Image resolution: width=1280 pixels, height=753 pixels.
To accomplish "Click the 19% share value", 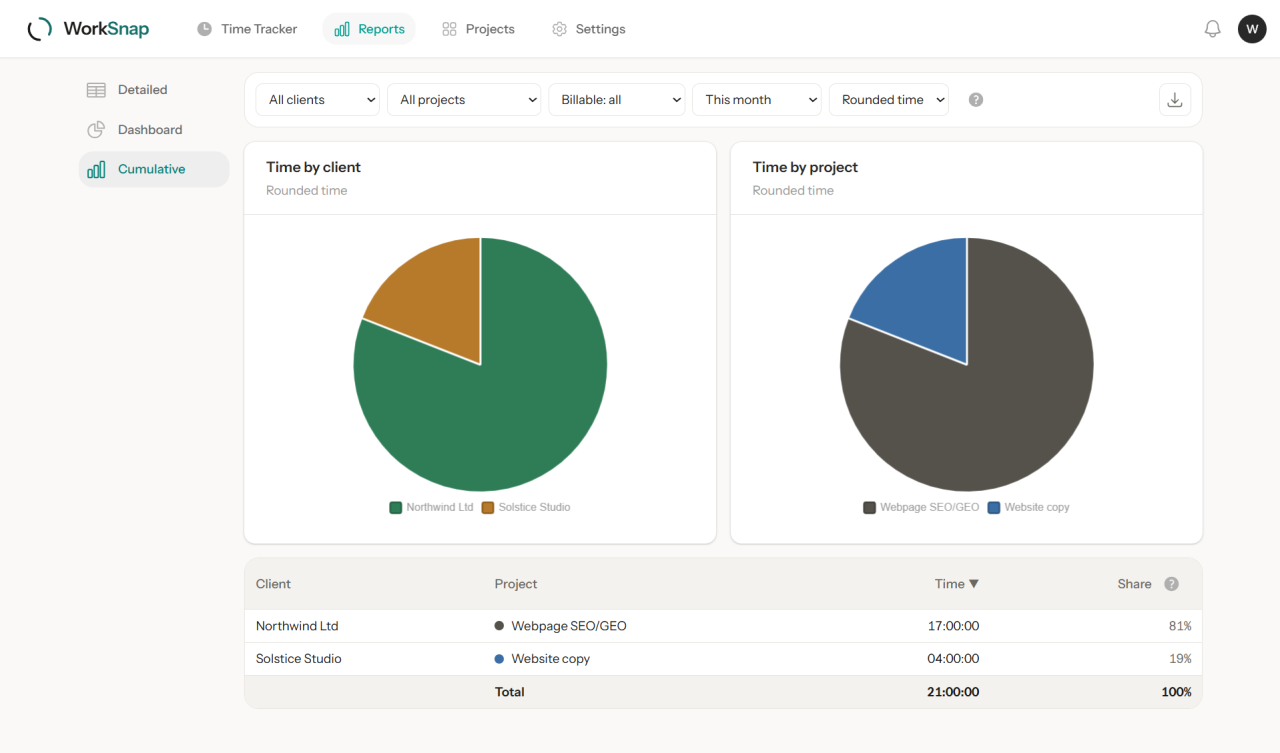I will tap(1180, 659).
